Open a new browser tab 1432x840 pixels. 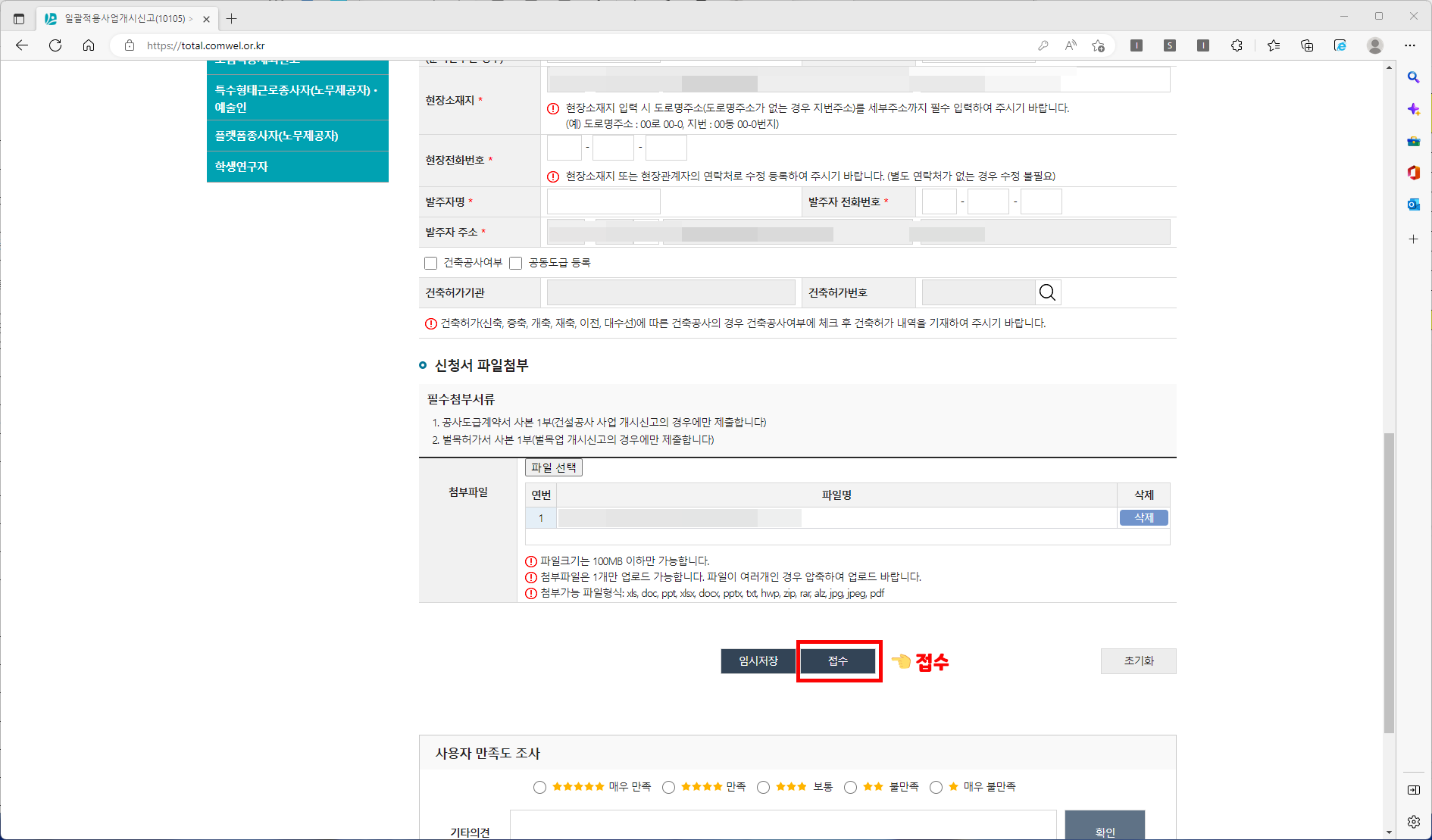[232, 18]
